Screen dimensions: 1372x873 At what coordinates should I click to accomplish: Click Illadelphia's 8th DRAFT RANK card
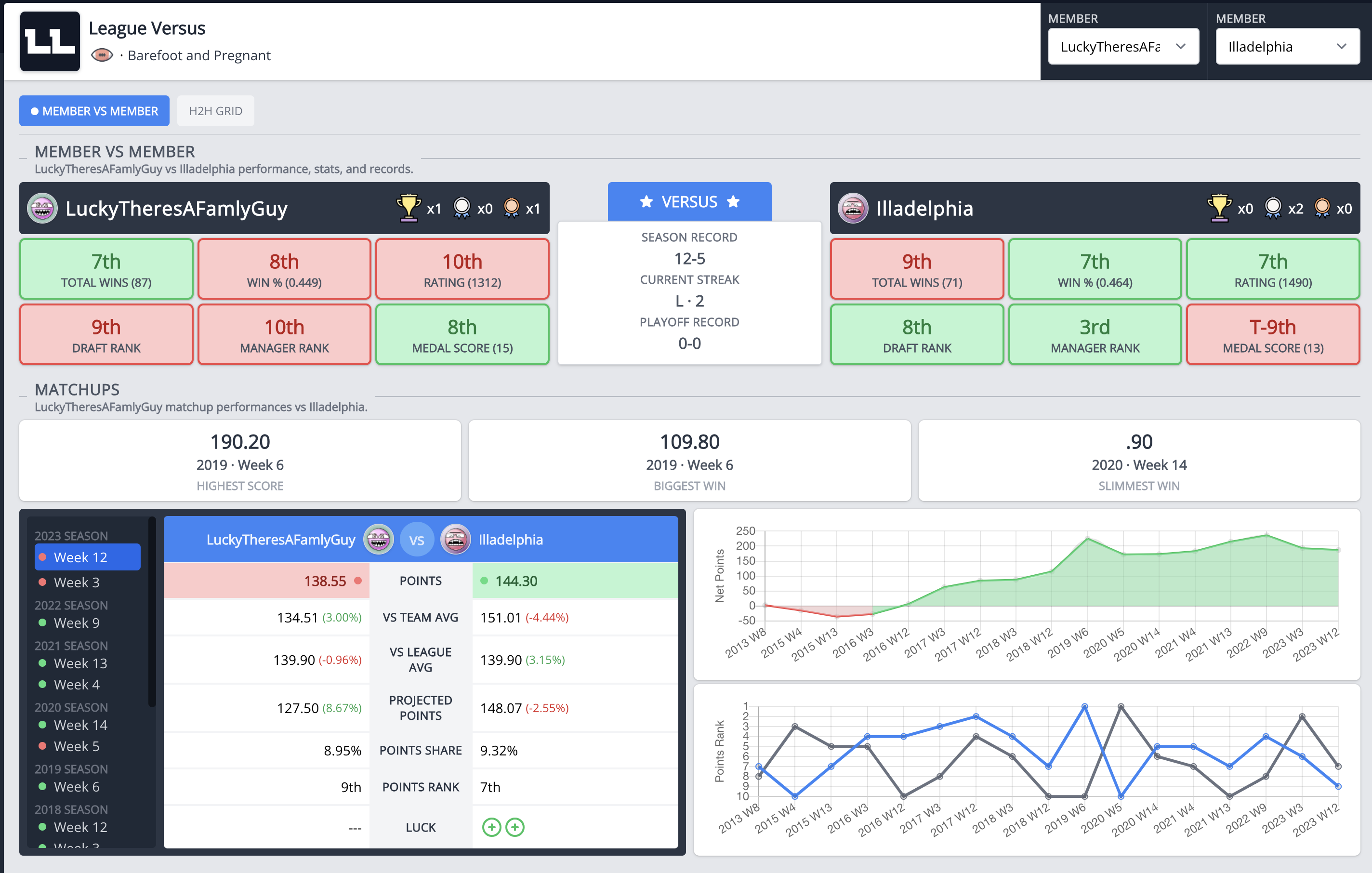pyautogui.click(x=917, y=334)
